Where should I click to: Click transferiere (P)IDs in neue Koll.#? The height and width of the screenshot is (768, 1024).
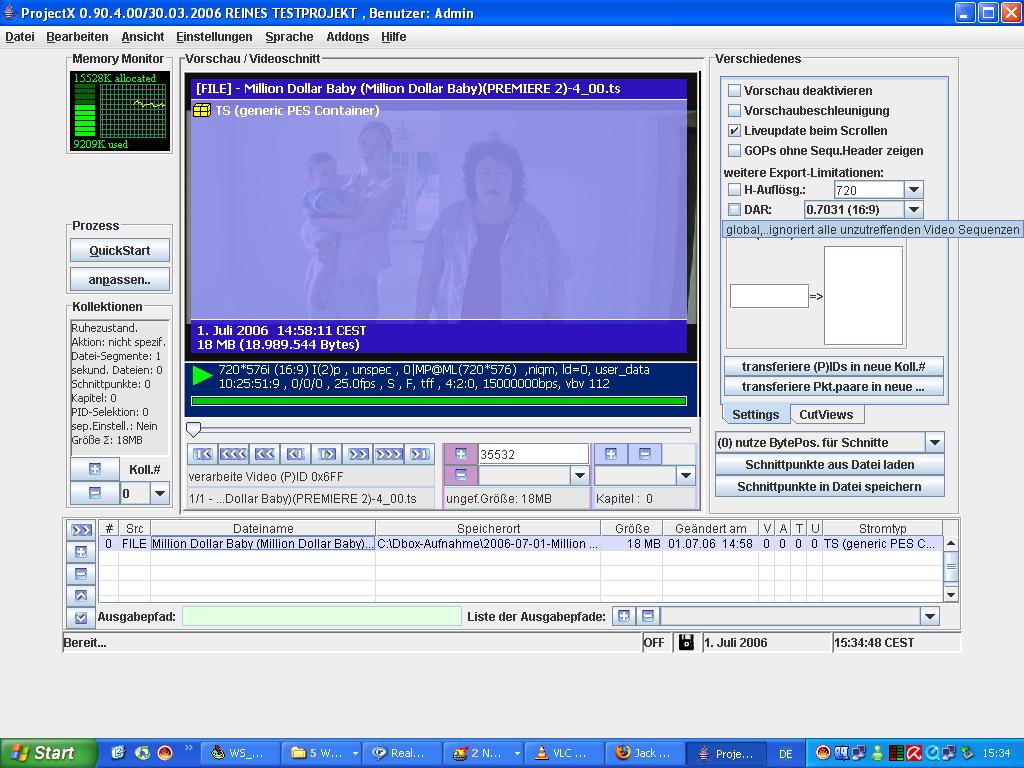(833, 366)
